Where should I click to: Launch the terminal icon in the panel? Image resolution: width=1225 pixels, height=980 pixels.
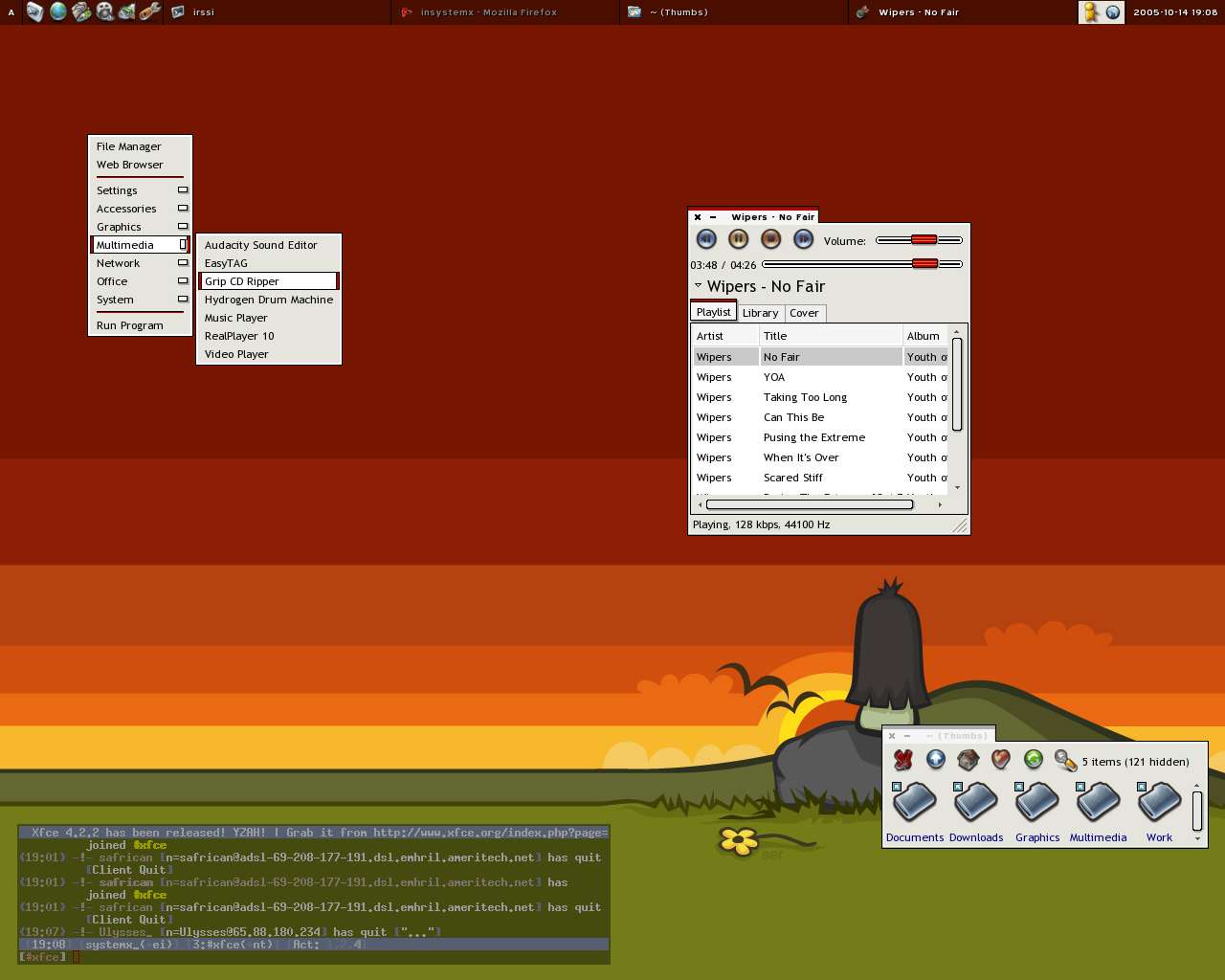coord(35,12)
